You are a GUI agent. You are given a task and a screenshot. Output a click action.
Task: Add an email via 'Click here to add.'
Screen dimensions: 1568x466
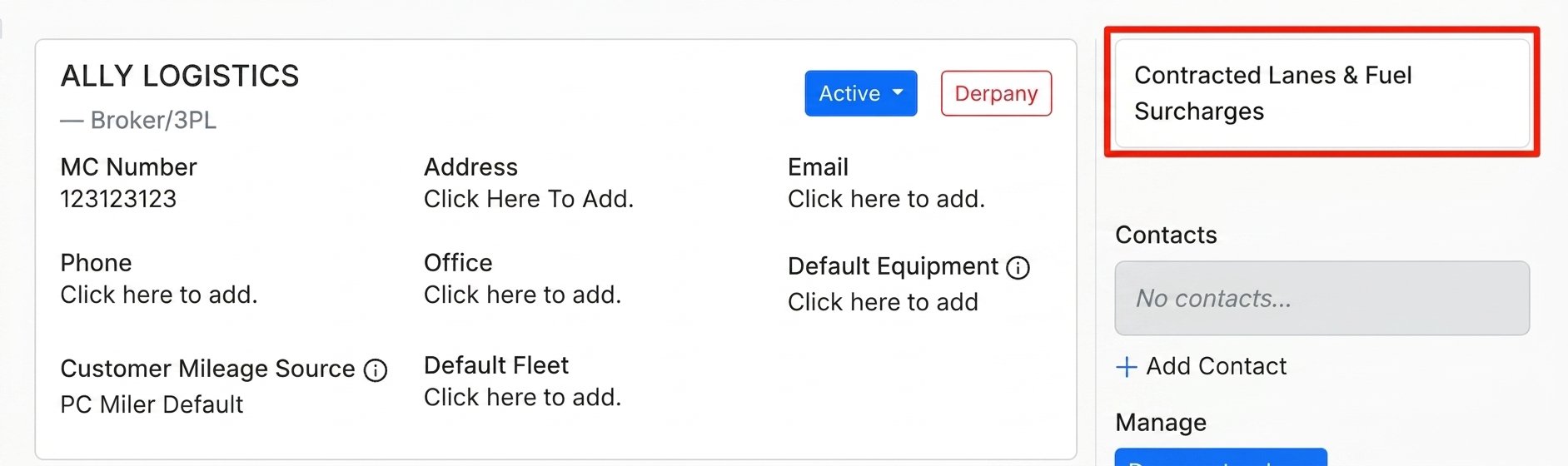(886, 199)
